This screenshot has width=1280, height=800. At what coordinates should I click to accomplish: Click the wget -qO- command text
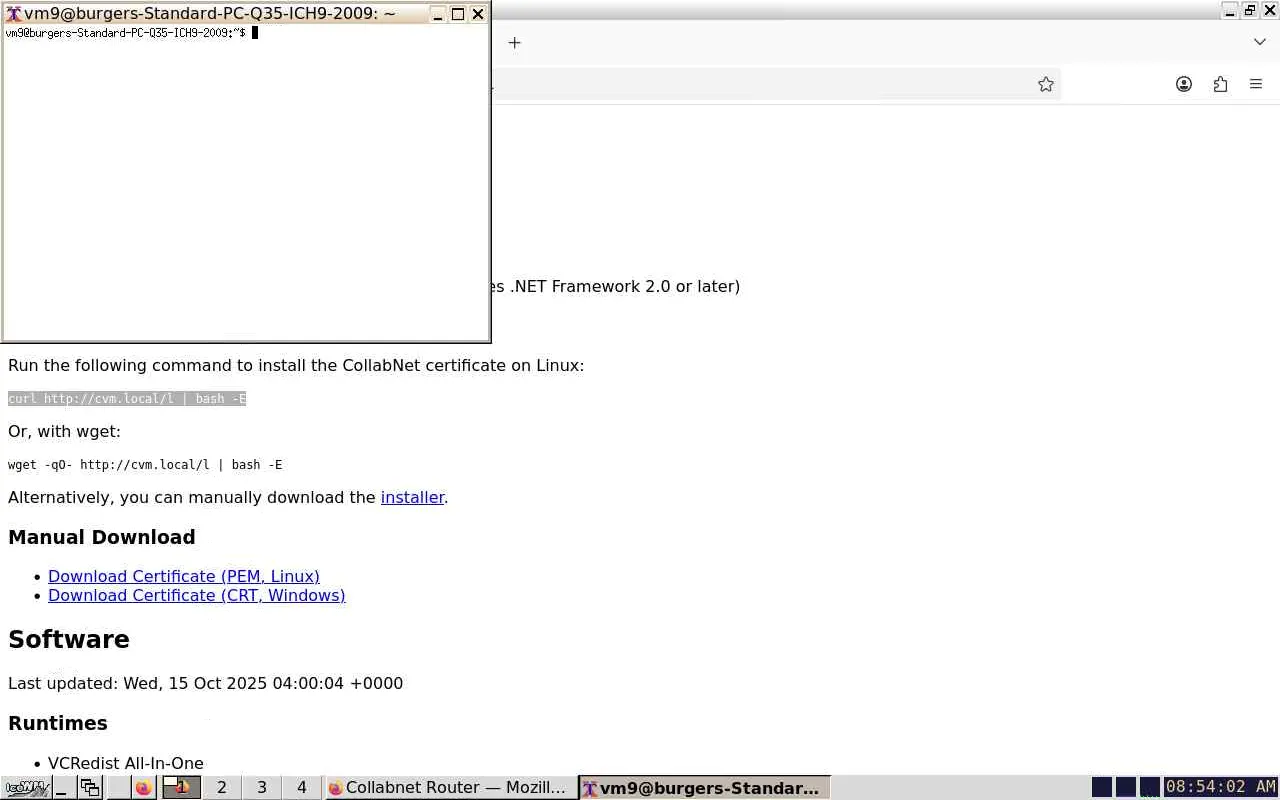(145, 465)
